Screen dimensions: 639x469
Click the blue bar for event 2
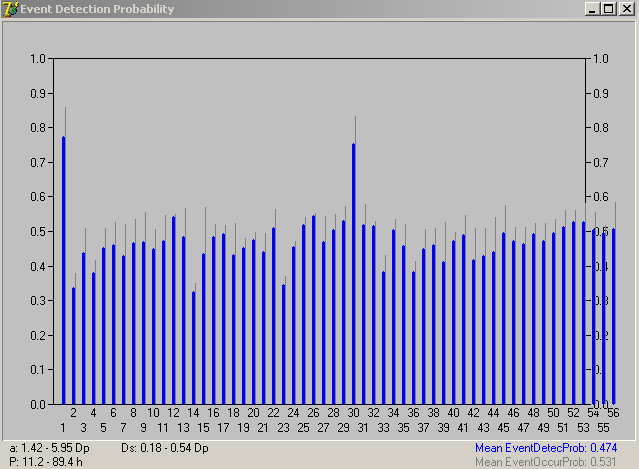point(73,346)
